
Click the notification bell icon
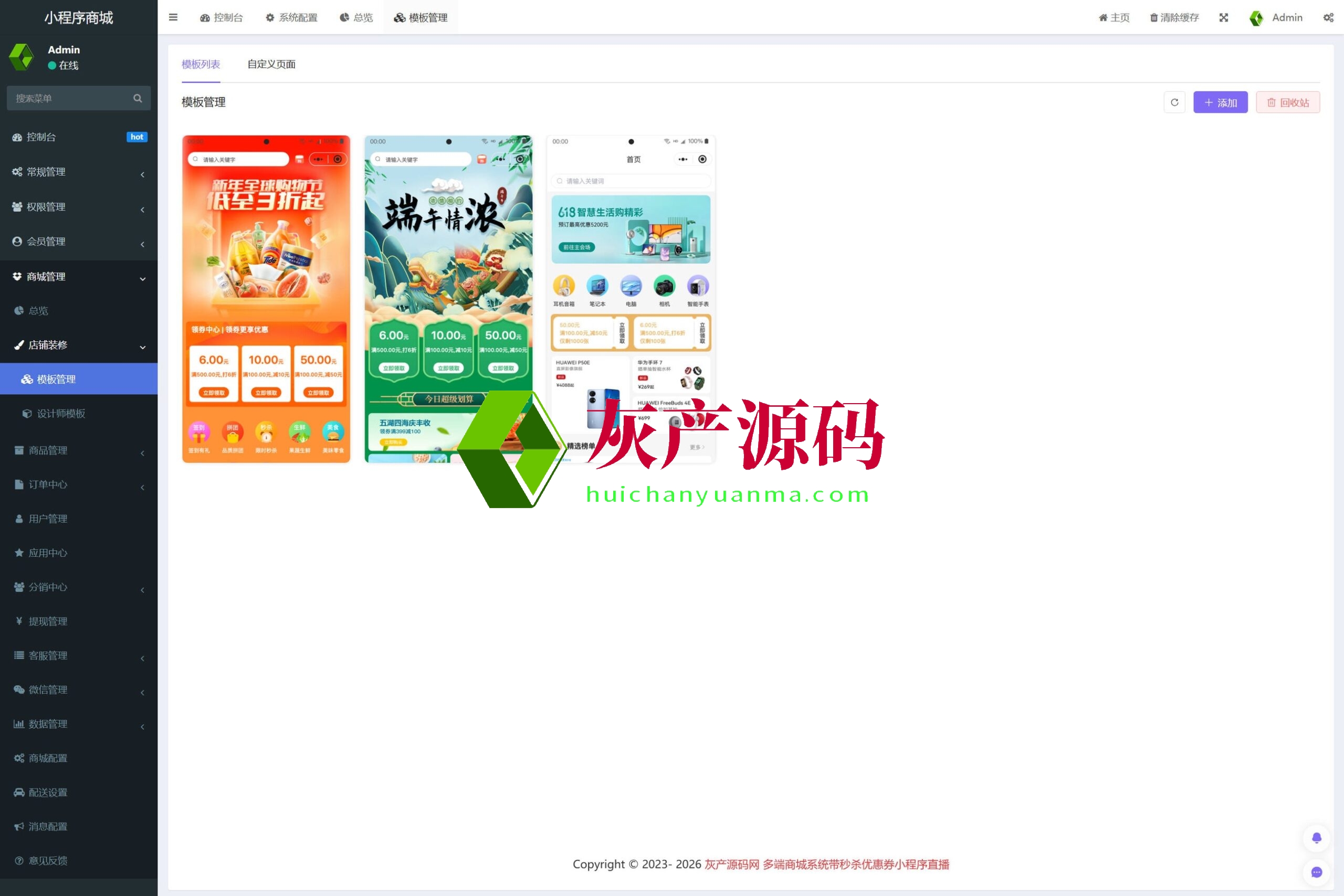[1317, 838]
